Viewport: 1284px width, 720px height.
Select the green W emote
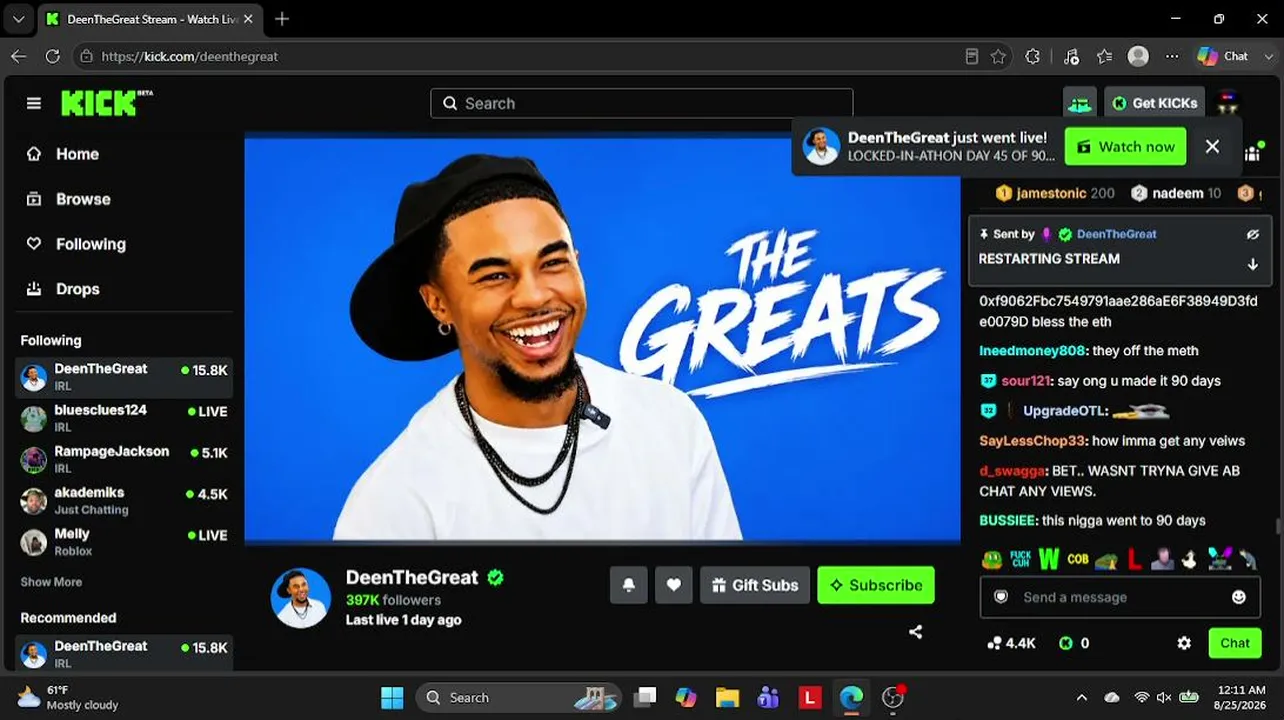pos(1048,558)
